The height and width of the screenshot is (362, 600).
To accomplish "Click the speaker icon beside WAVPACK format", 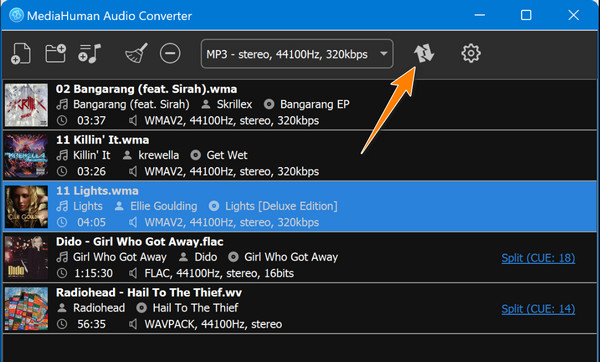I will tap(133, 324).
